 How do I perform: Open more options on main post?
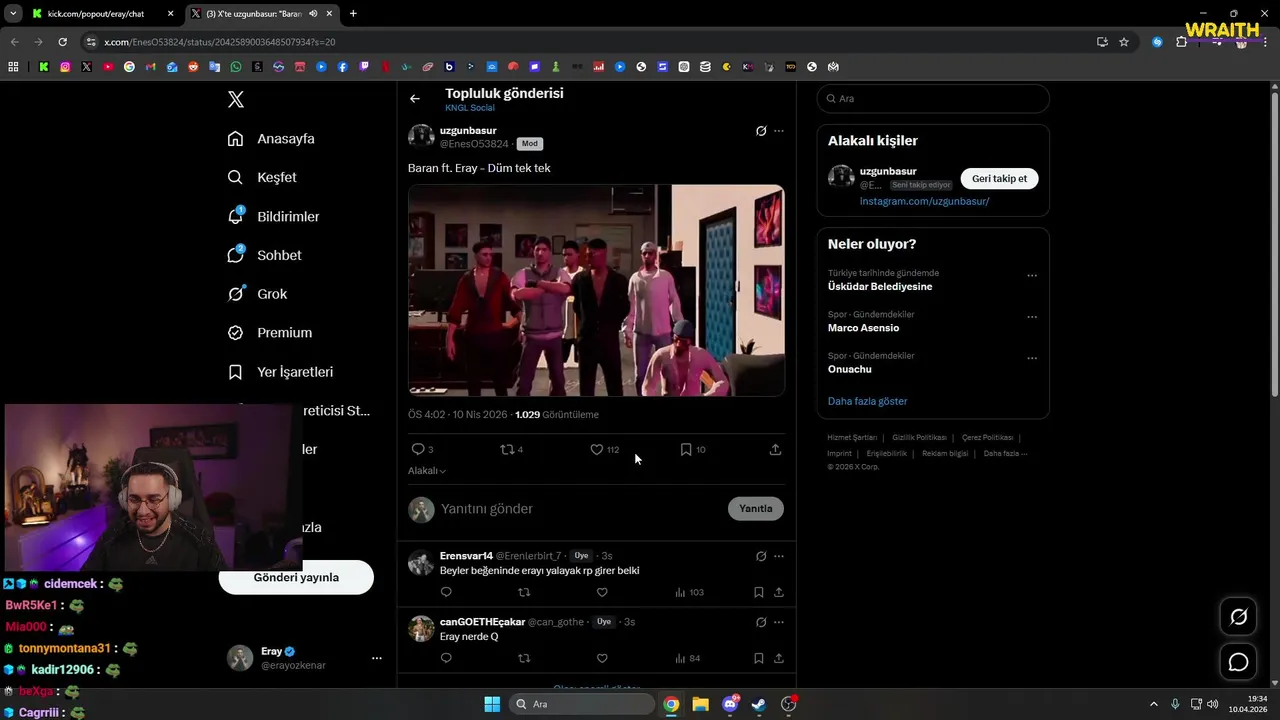pyautogui.click(x=779, y=131)
